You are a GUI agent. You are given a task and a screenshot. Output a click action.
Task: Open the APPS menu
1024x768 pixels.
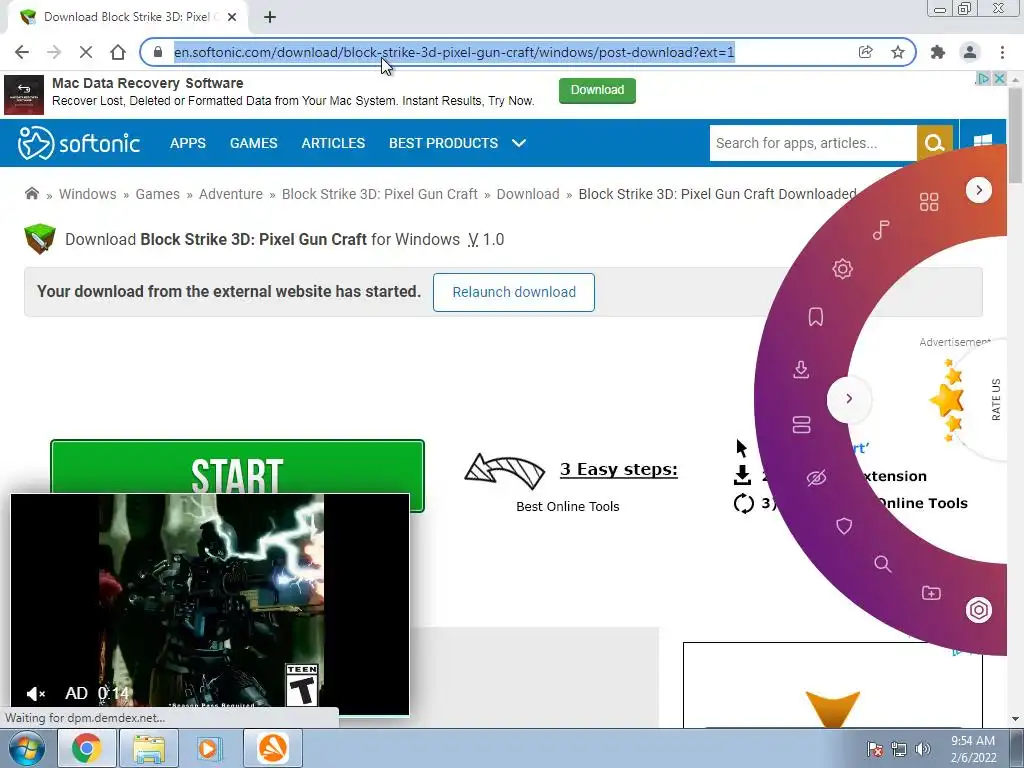coord(188,143)
